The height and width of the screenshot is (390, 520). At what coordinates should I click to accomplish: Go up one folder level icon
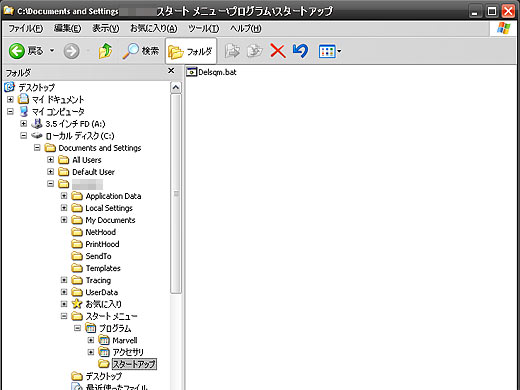[x=105, y=51]
